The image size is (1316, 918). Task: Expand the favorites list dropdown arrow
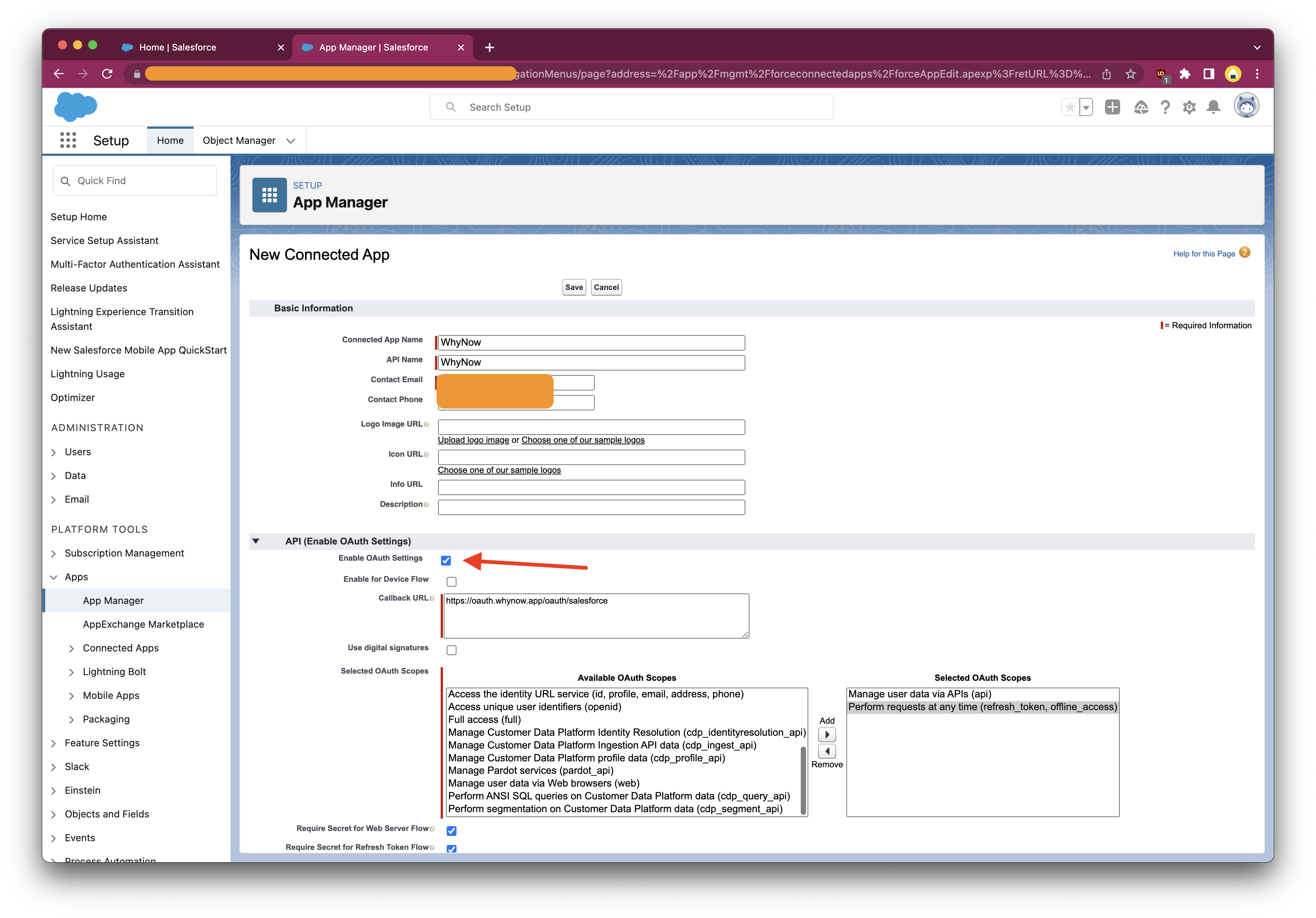click(1086, 107)
